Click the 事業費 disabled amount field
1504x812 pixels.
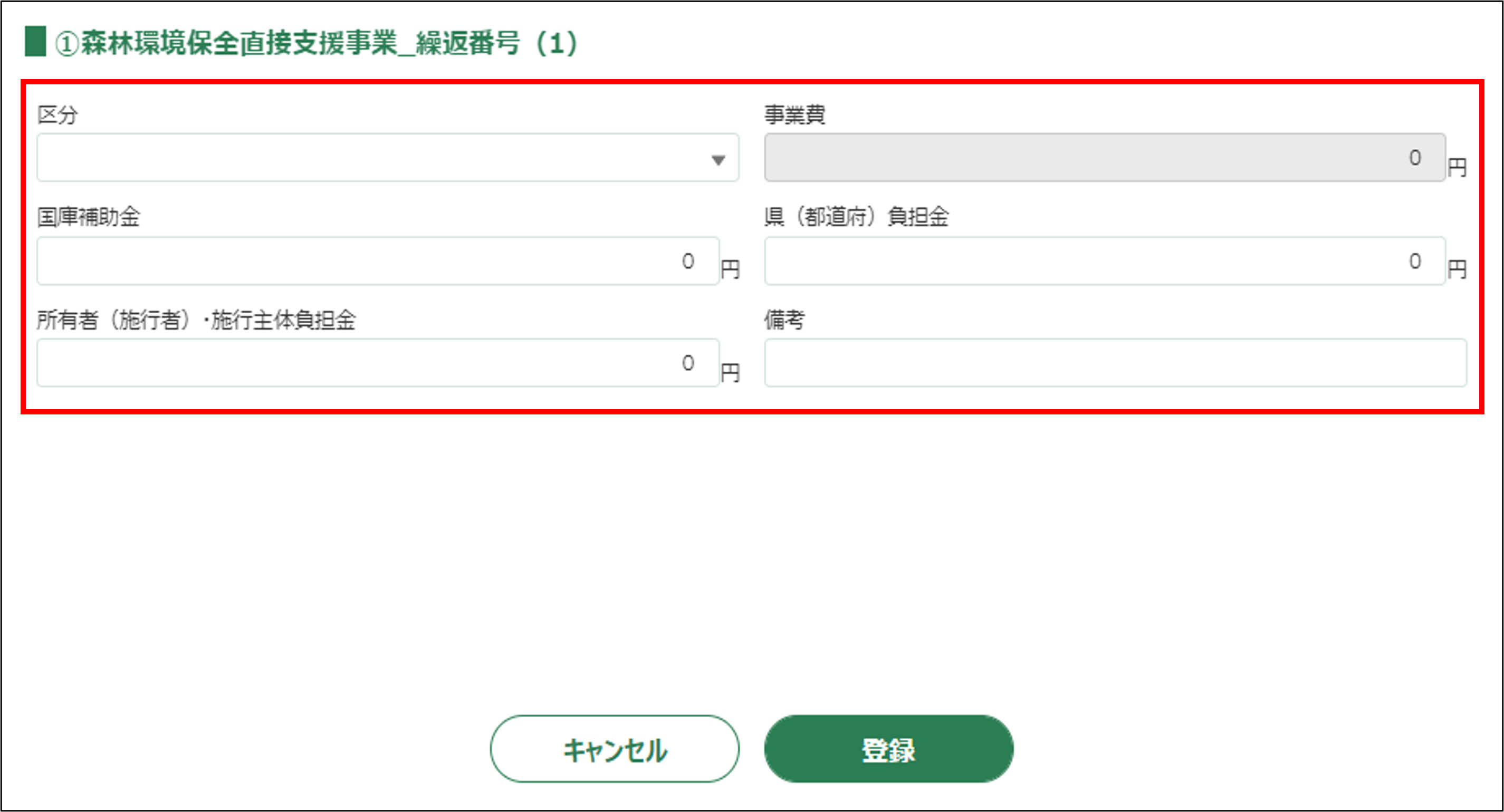click(1104, 158)
